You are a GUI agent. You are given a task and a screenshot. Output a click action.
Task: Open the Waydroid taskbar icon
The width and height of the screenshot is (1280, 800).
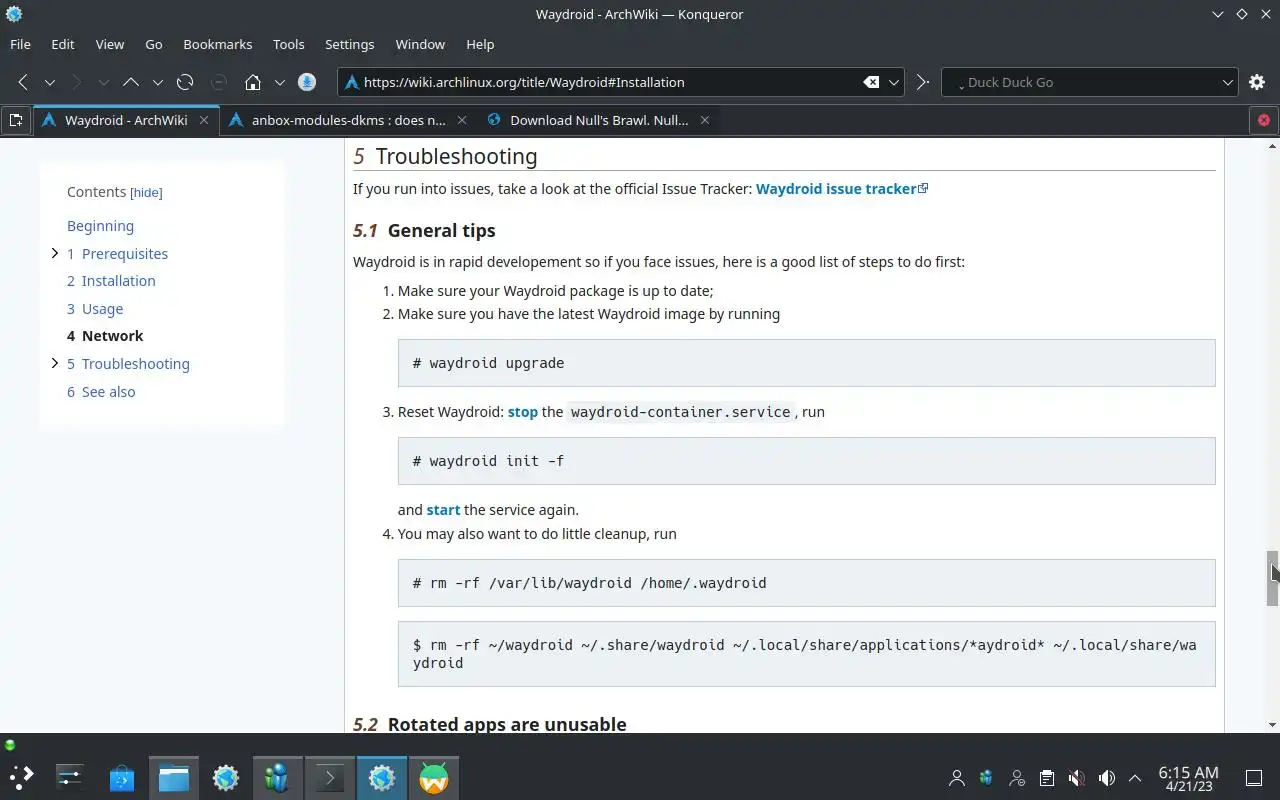point(434,777)
